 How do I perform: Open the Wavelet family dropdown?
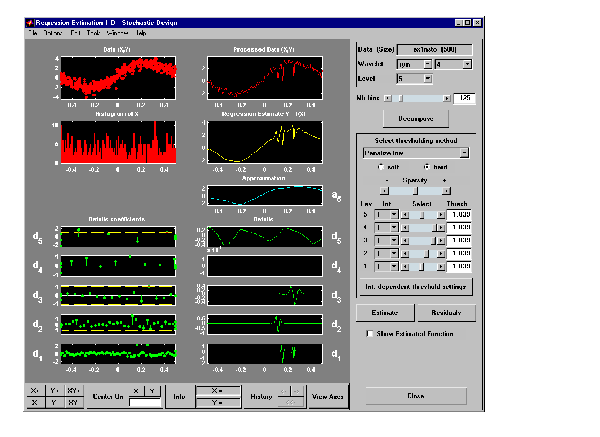(x=414, y=63)
